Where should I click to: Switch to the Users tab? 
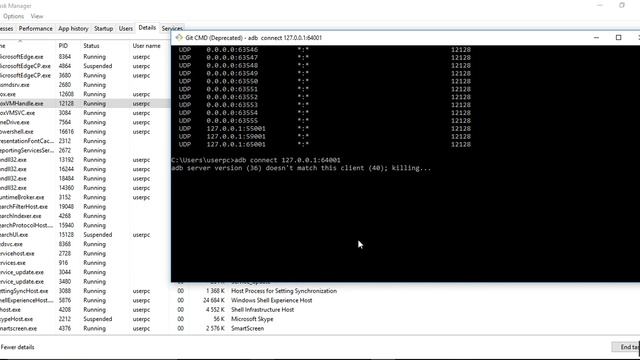pyautogui.click(x=126, y=29)
